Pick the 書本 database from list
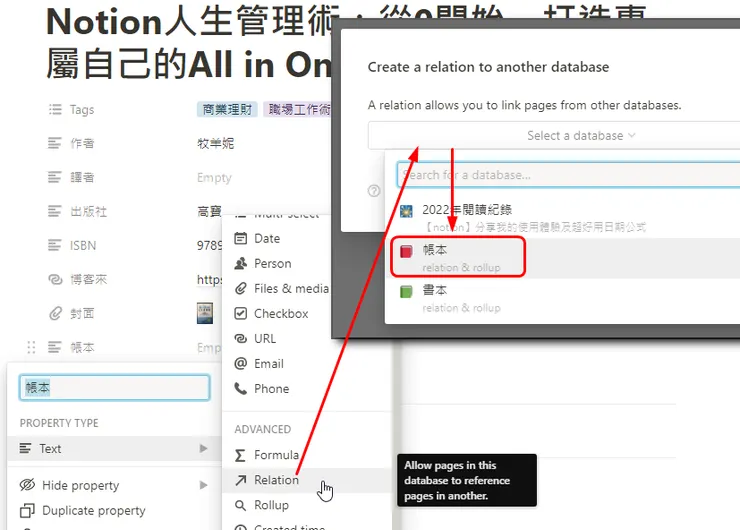Viewport: 740px width, 530px height. 563,298
